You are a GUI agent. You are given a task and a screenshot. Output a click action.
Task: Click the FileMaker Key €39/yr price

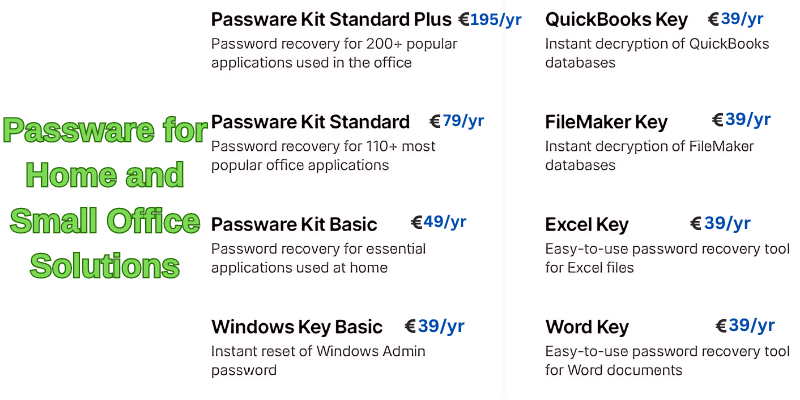click(x=741, y=120)
